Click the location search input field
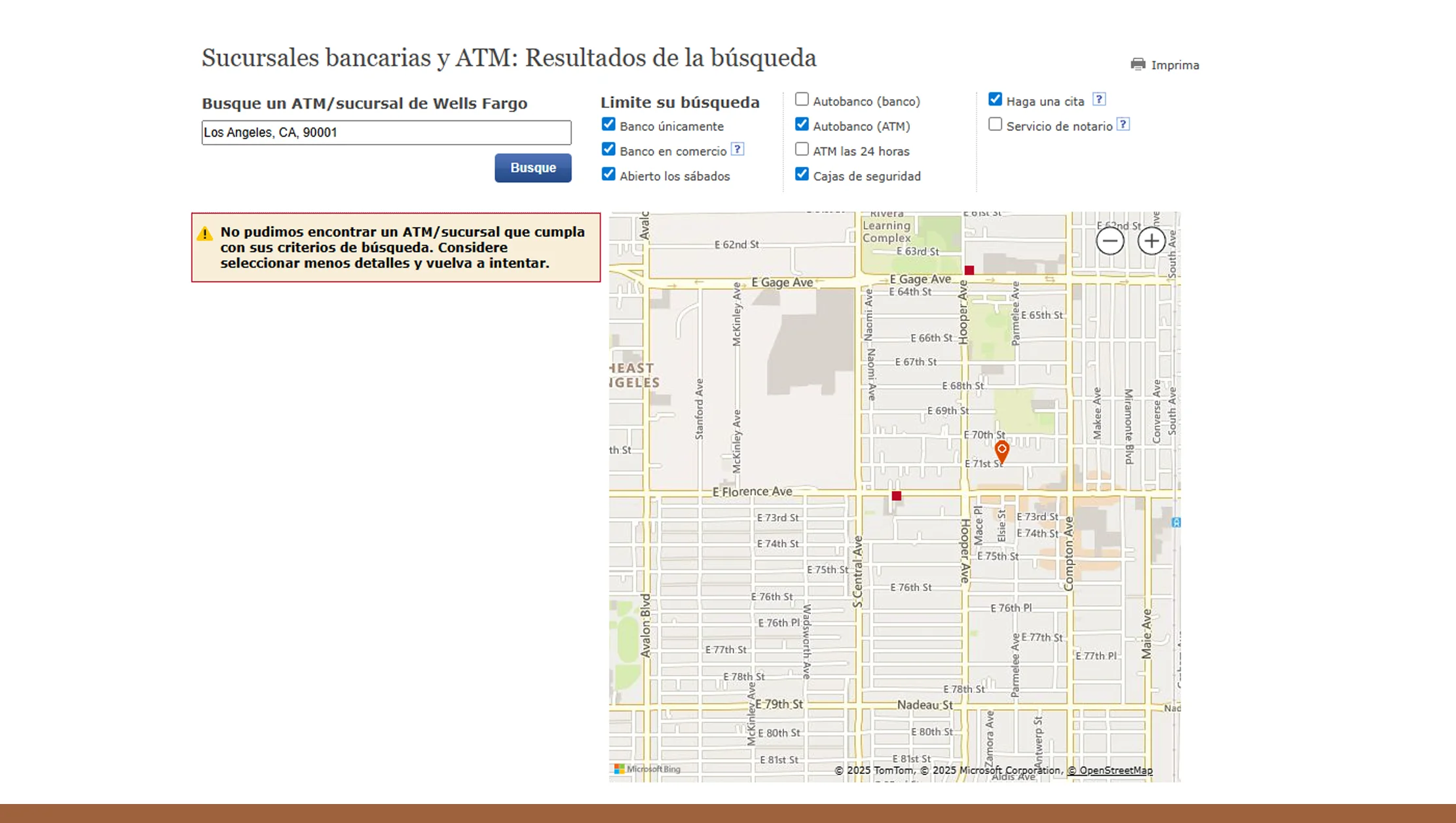The image size is (1456, 823). pos(386,132)
